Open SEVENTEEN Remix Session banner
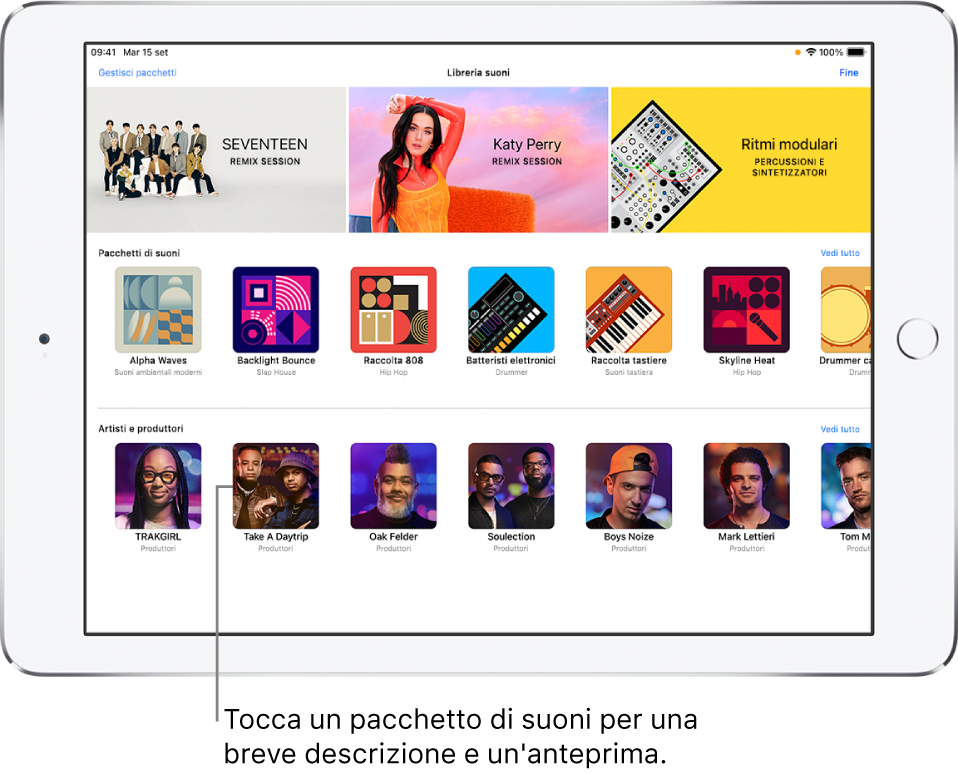The height and width of the screenshot is (774, 958). [x=216, y=159]
